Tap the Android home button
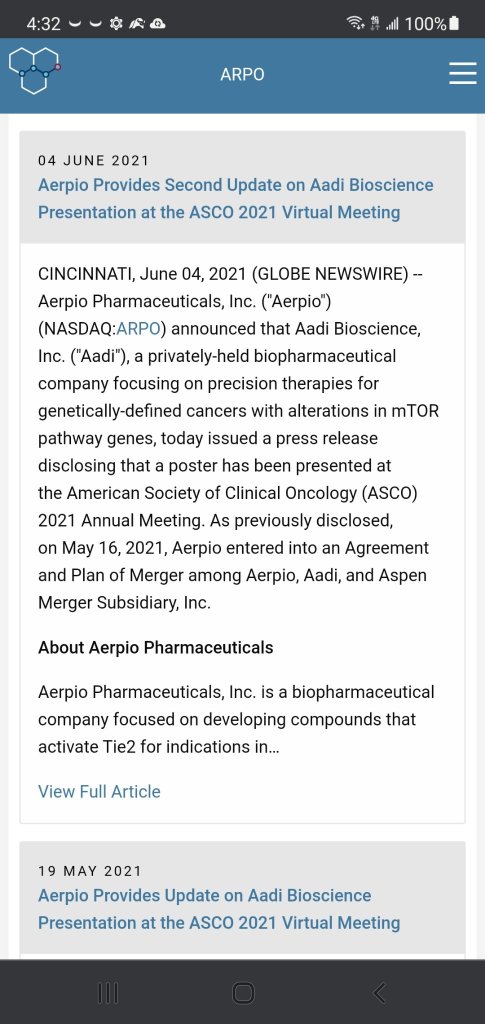 tap(243, 993)
